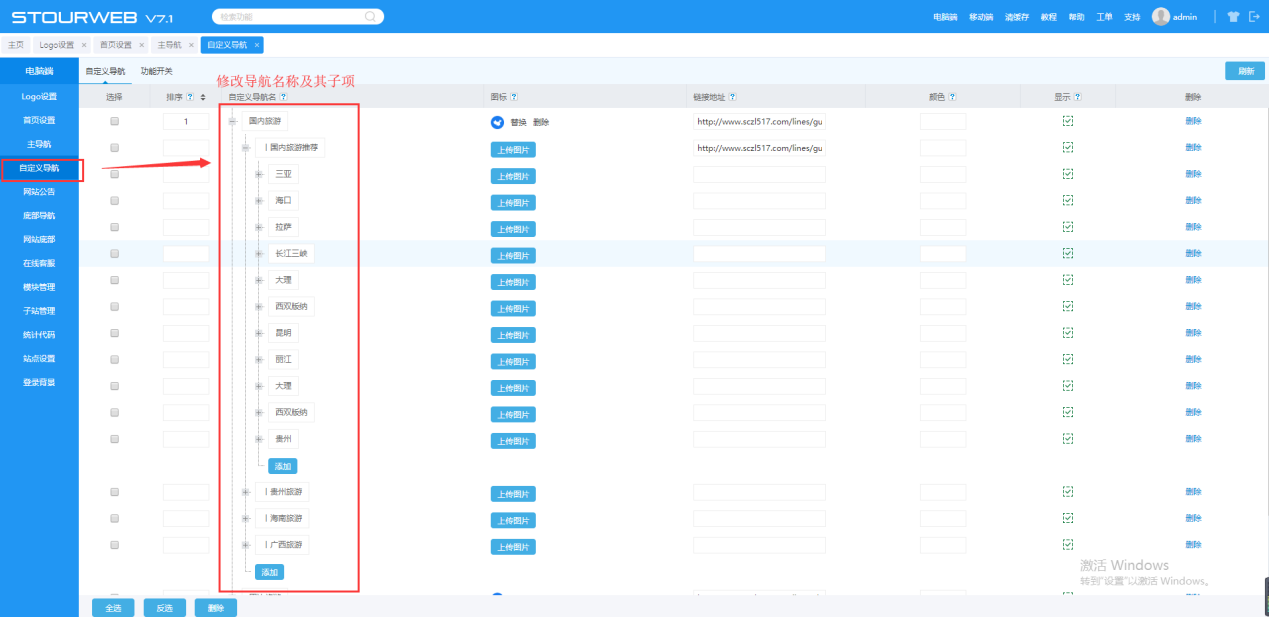Click the help icon next to 链接地址

[x=733, y=97]
